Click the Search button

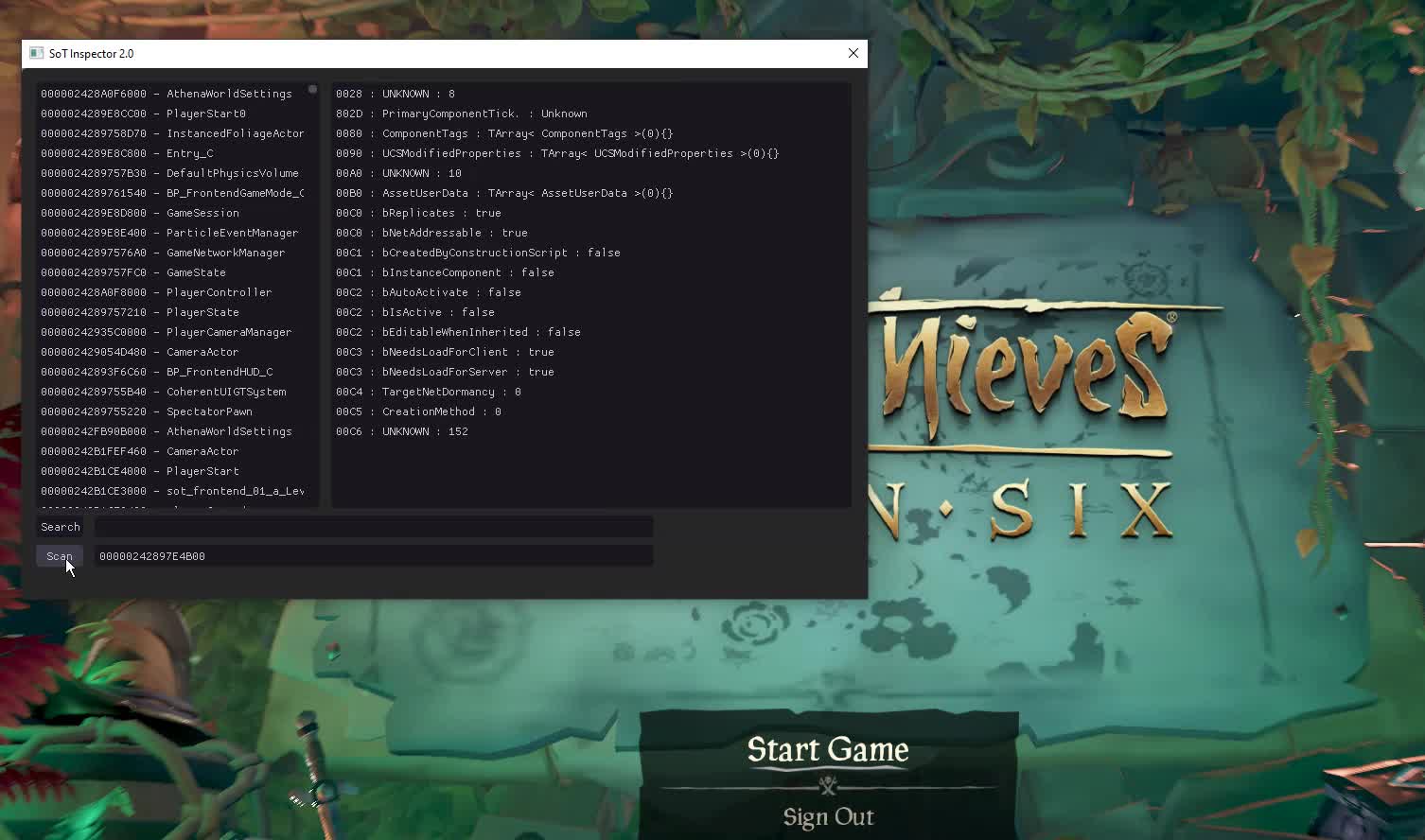click(x=61, y=527)
